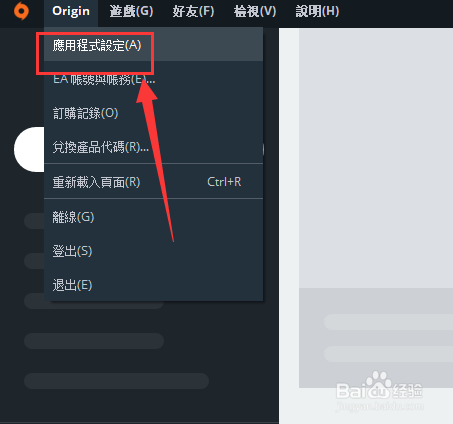
Task: Select 應用程式設定(A) from the Origin menu
Action: click(x=153, y=45)
